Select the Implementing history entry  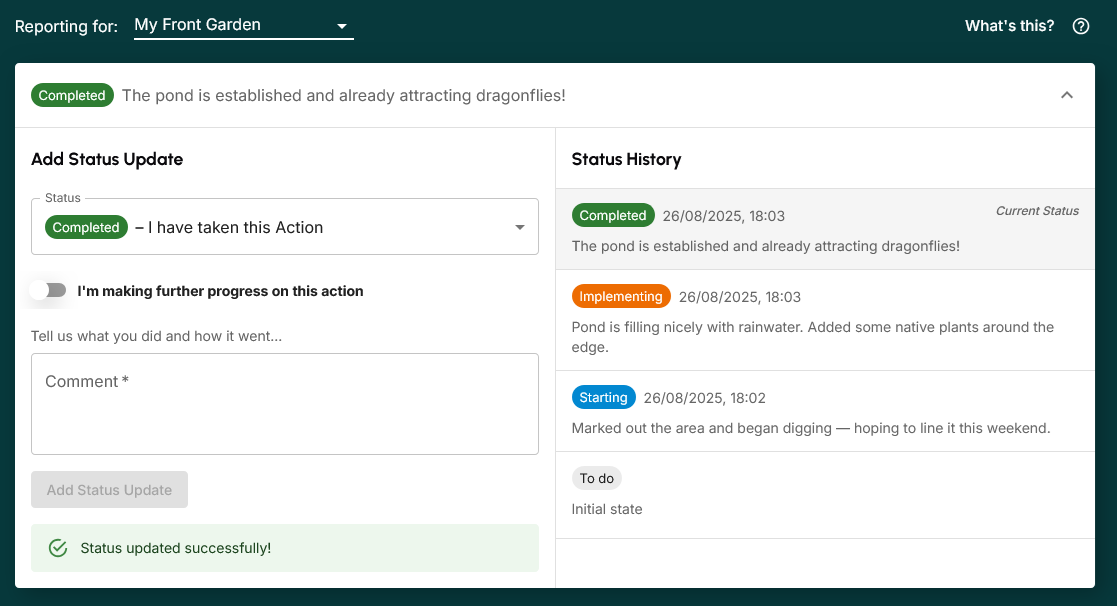(812, 336)
